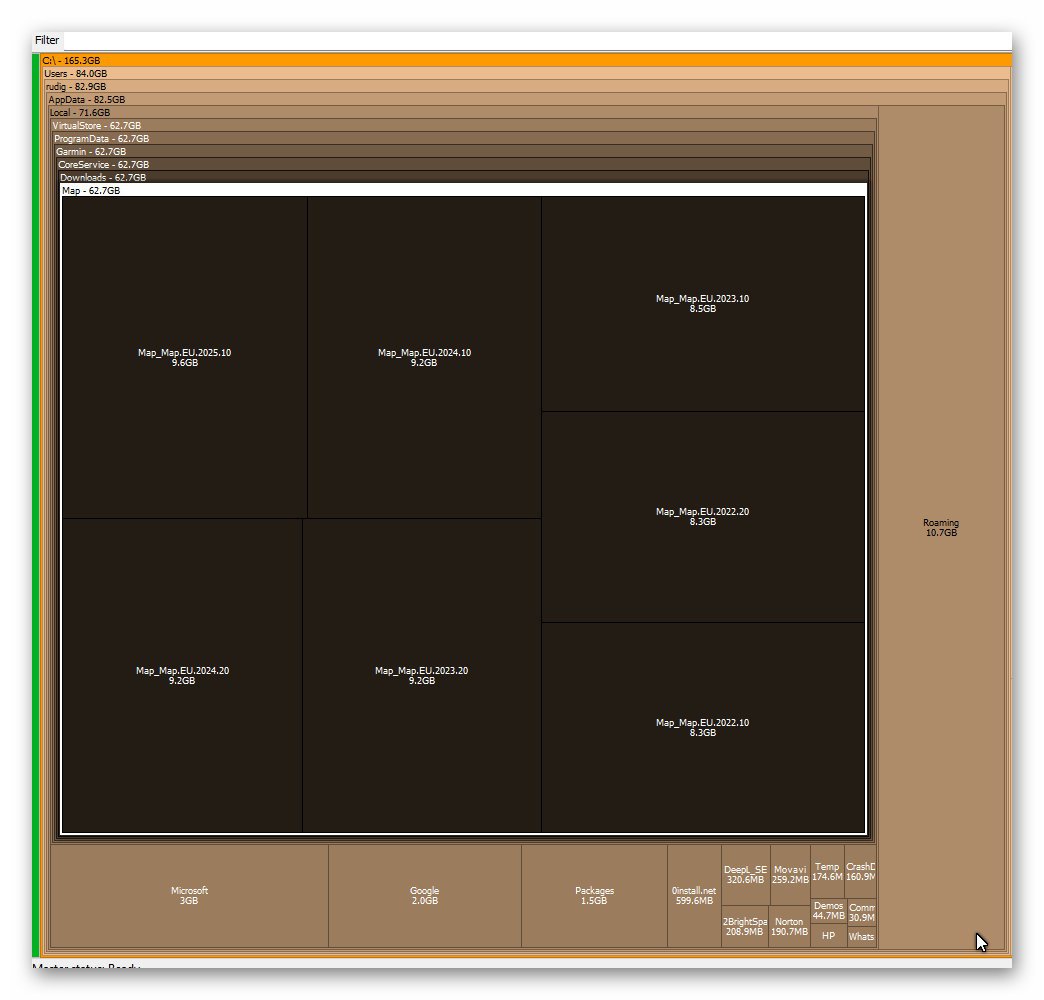This screenshot has height=1000, width=1044.
Task: Select the Packages 1.5GB block
Action: pyautogui.click(x=595, y=895)
